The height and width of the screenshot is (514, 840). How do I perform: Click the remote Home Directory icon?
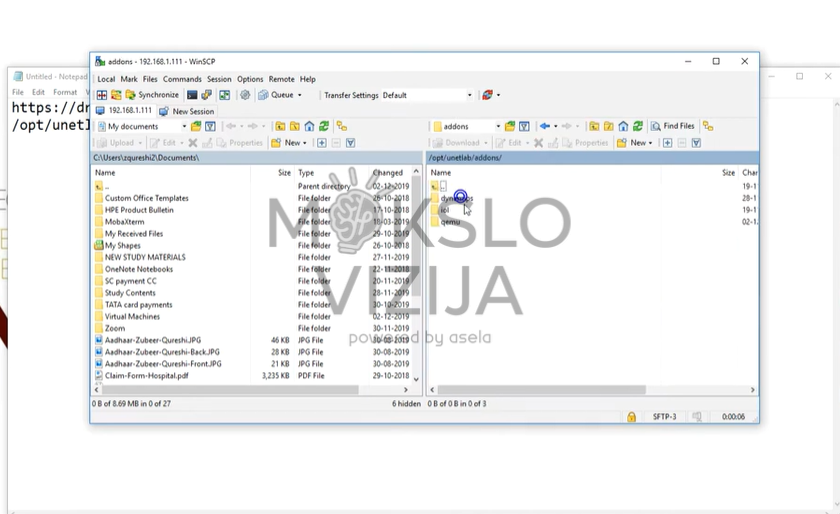[x=623, y=126]
